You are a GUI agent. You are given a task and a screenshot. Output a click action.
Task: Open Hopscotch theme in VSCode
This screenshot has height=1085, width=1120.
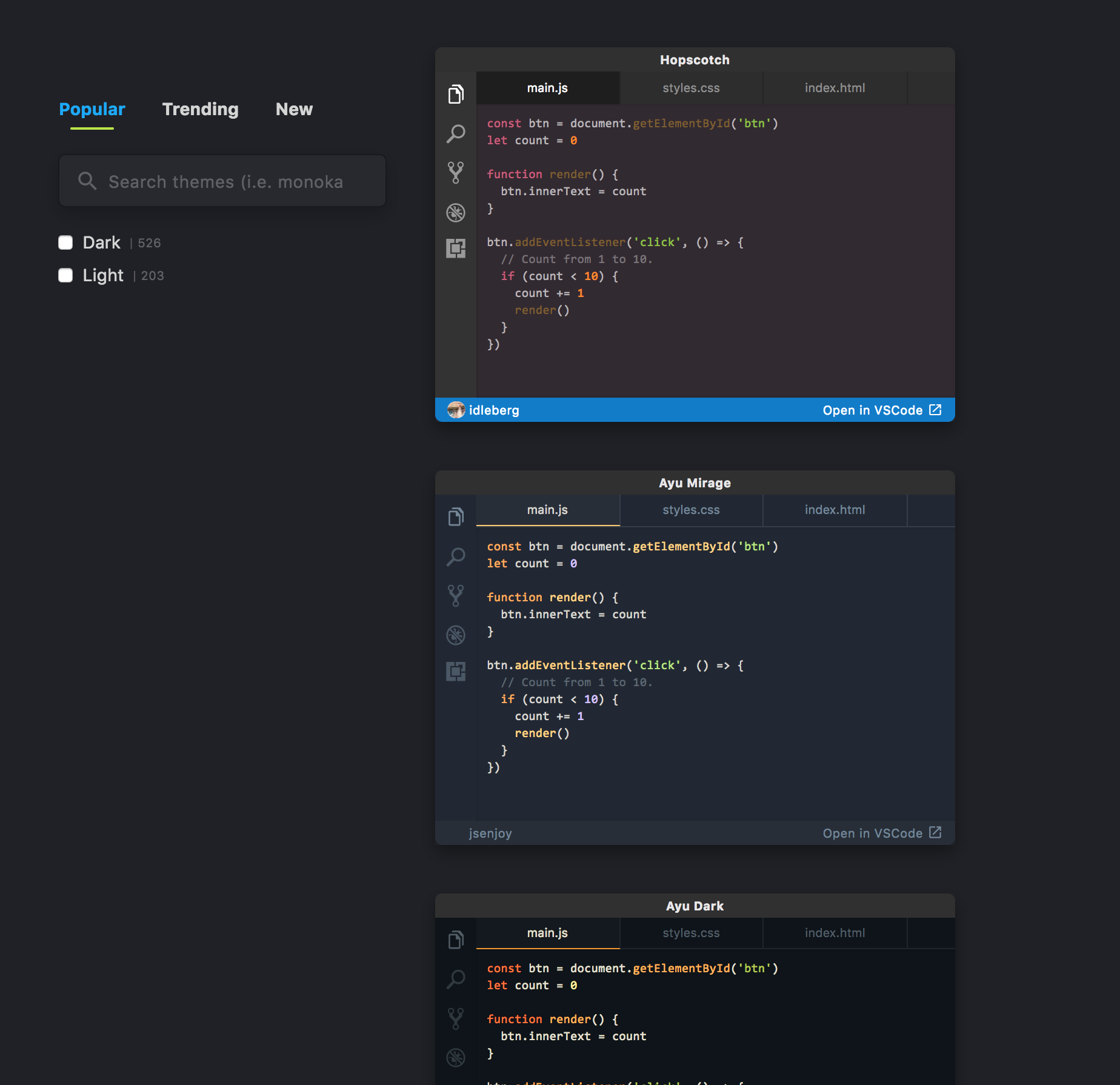click(873, 410)
